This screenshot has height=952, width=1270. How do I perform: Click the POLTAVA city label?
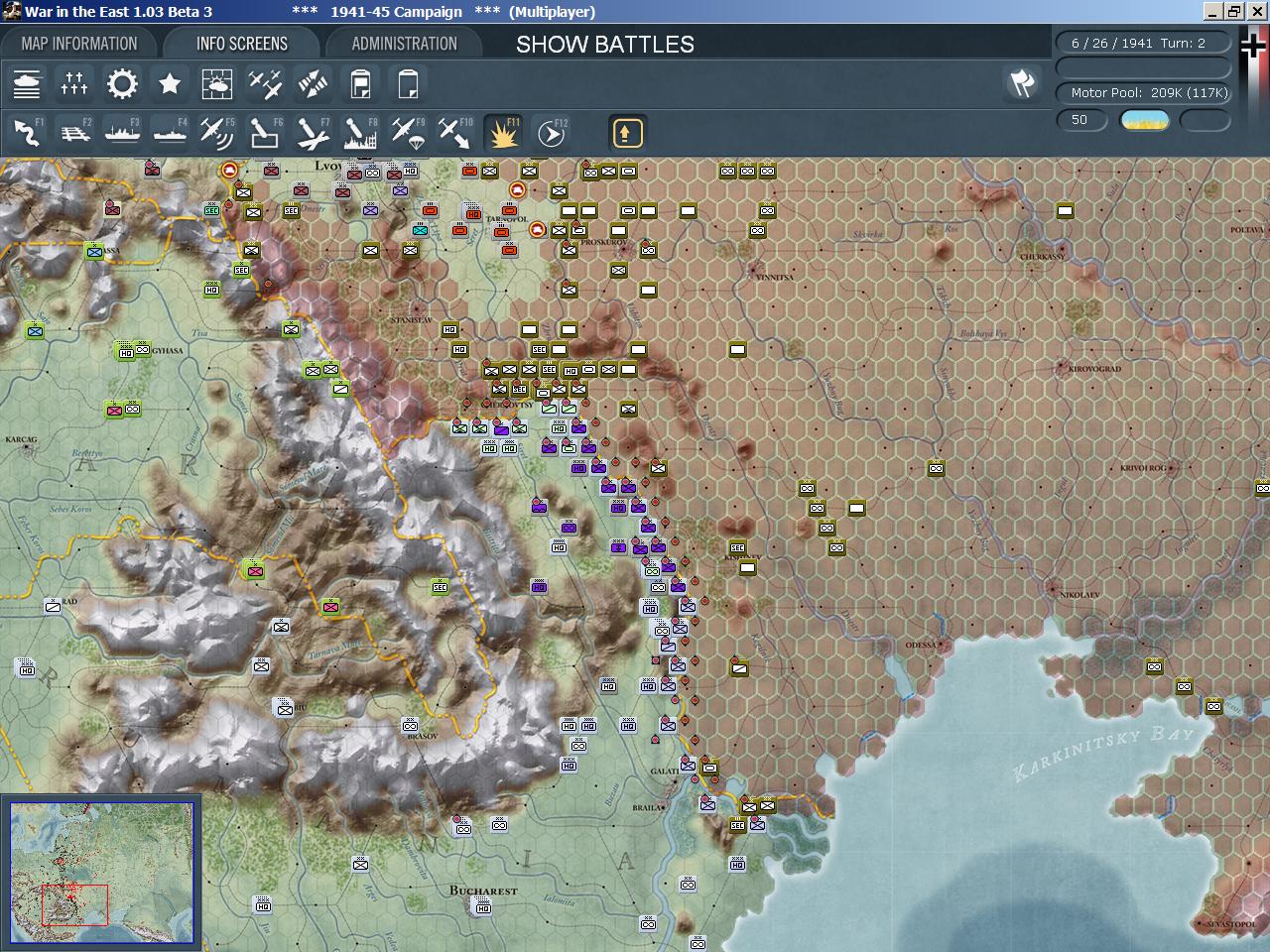coord(1246,230)
